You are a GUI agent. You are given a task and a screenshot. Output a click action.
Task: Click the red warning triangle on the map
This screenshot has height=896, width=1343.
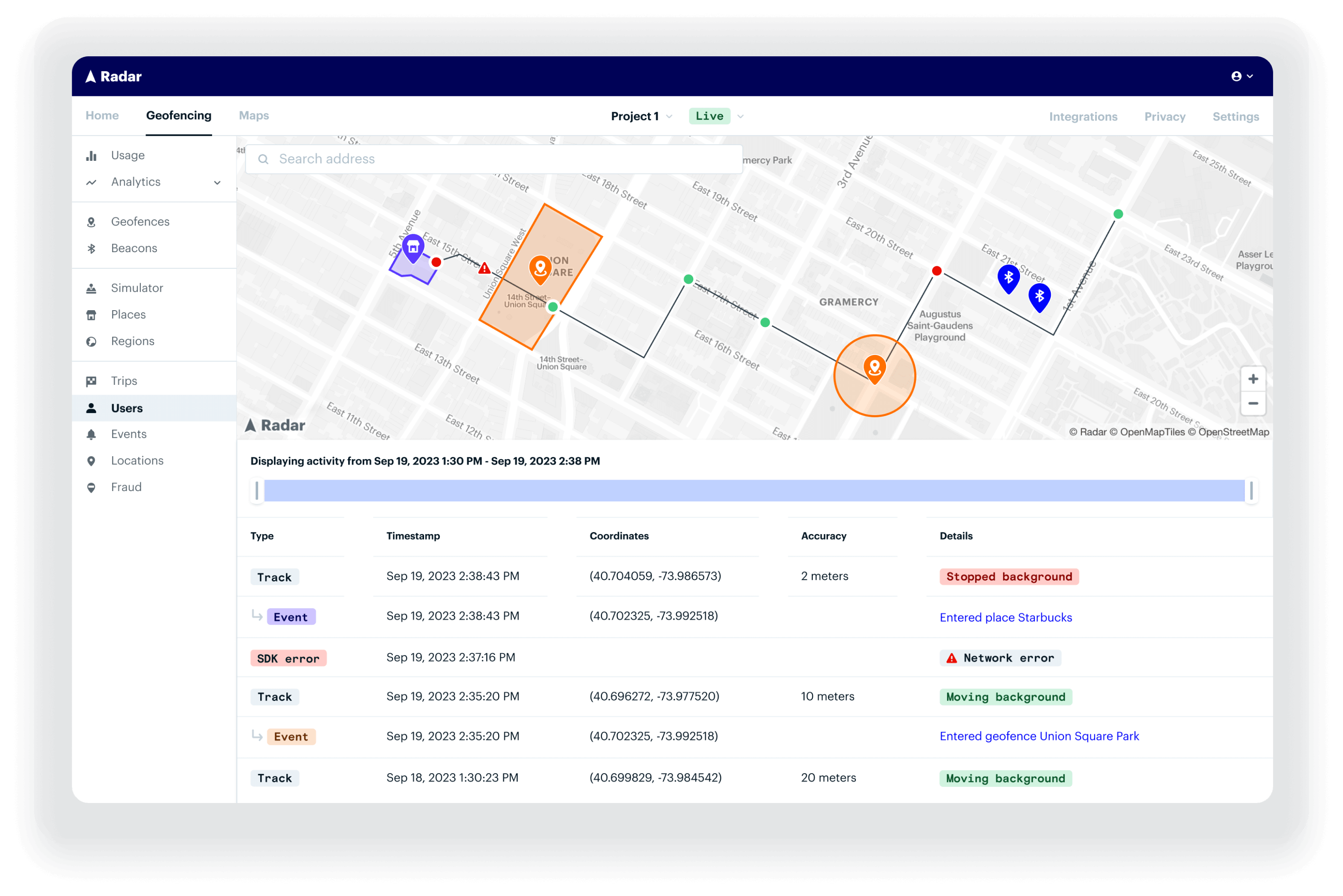click(x=484, y=268)
